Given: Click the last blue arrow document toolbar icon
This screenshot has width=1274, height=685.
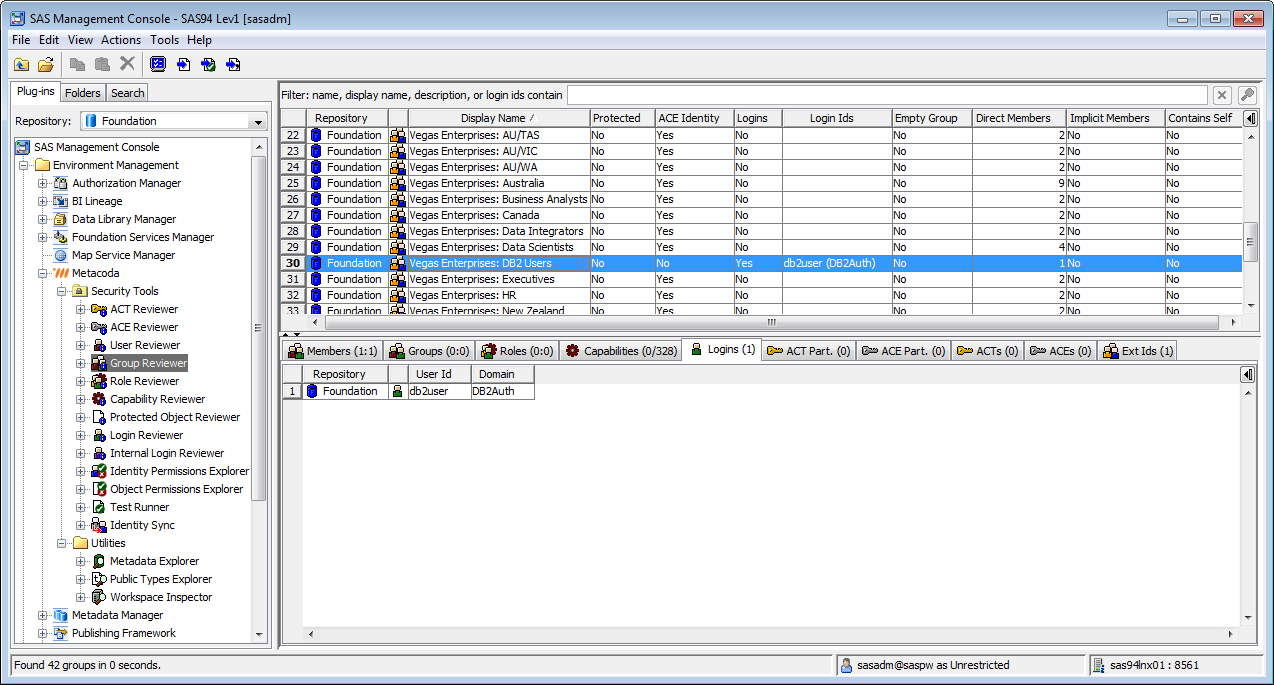Looking at the screenshot, I should [233, 64].
